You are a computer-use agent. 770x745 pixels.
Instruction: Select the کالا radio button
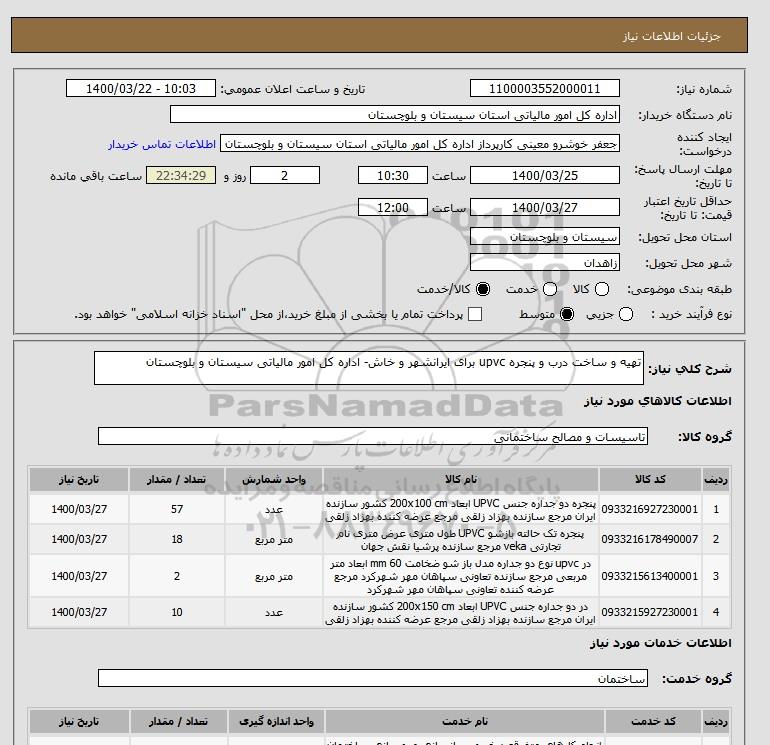tap(602, 290)
